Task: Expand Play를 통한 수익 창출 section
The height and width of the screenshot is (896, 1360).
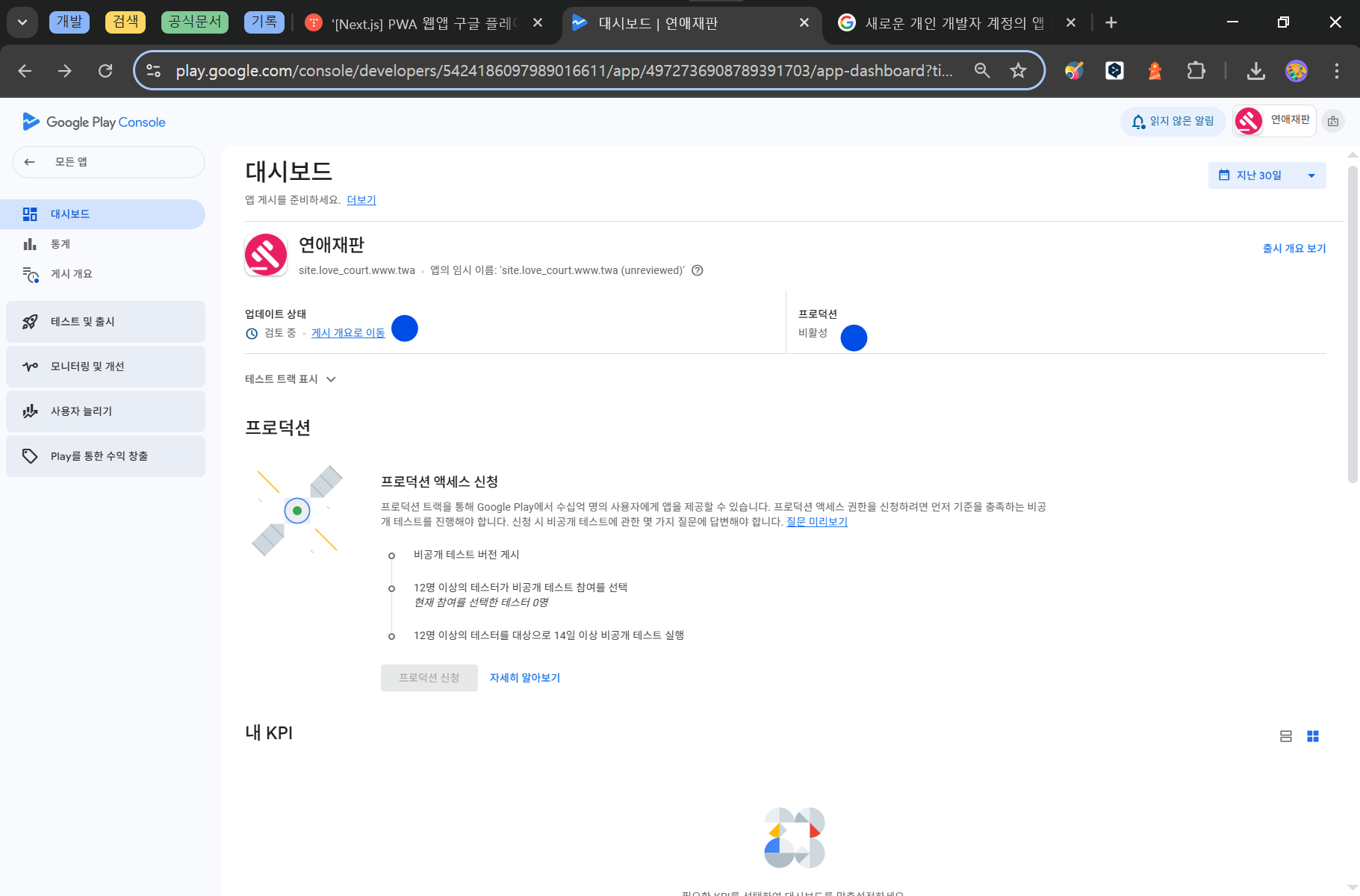Action: (105, 456)
